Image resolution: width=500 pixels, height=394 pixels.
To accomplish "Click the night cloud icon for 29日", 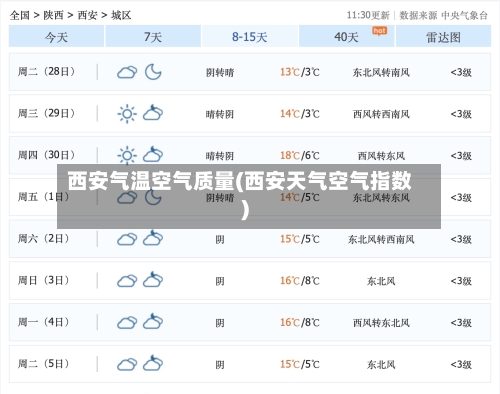I will click(153, 113).
